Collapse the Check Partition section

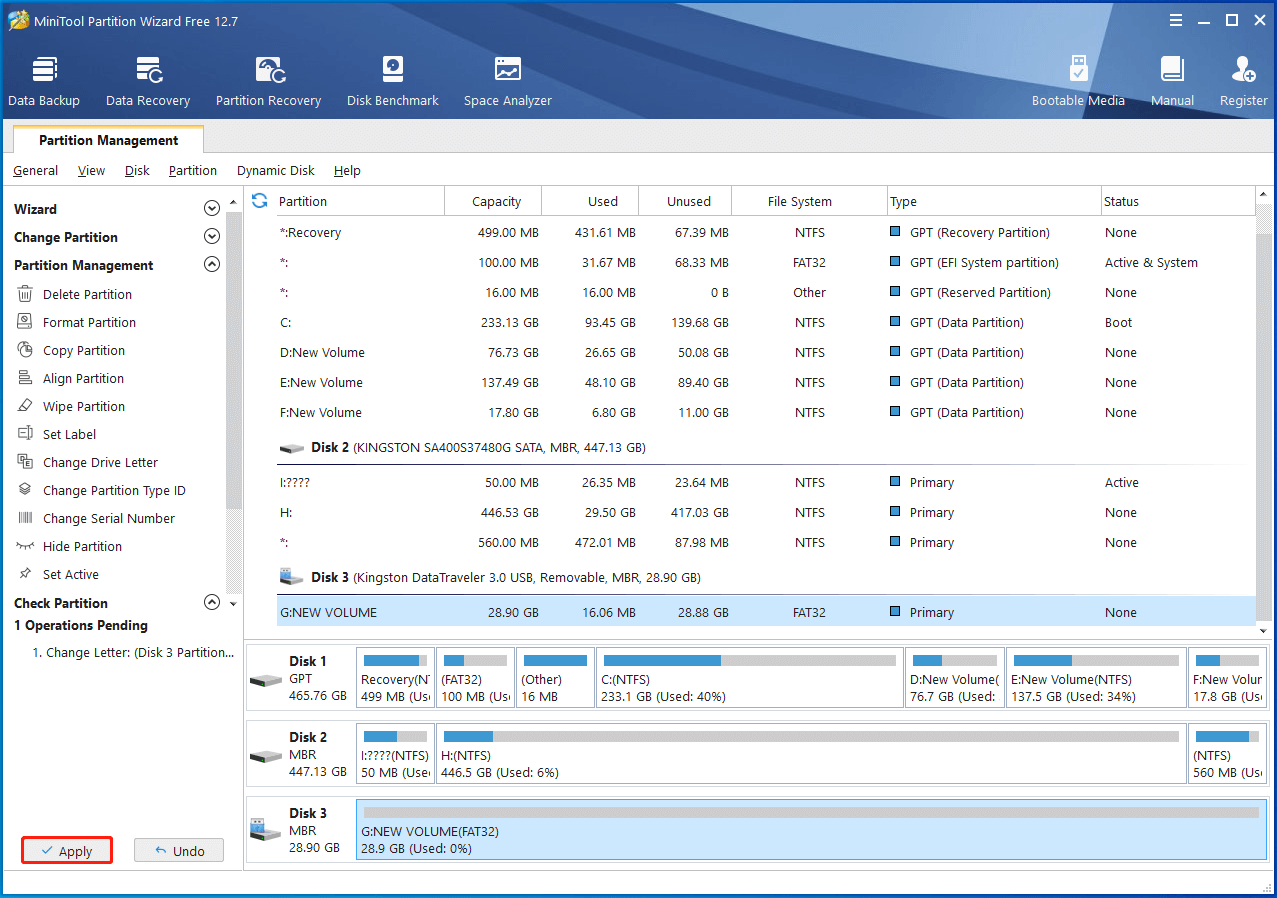(x=211, y=603)
